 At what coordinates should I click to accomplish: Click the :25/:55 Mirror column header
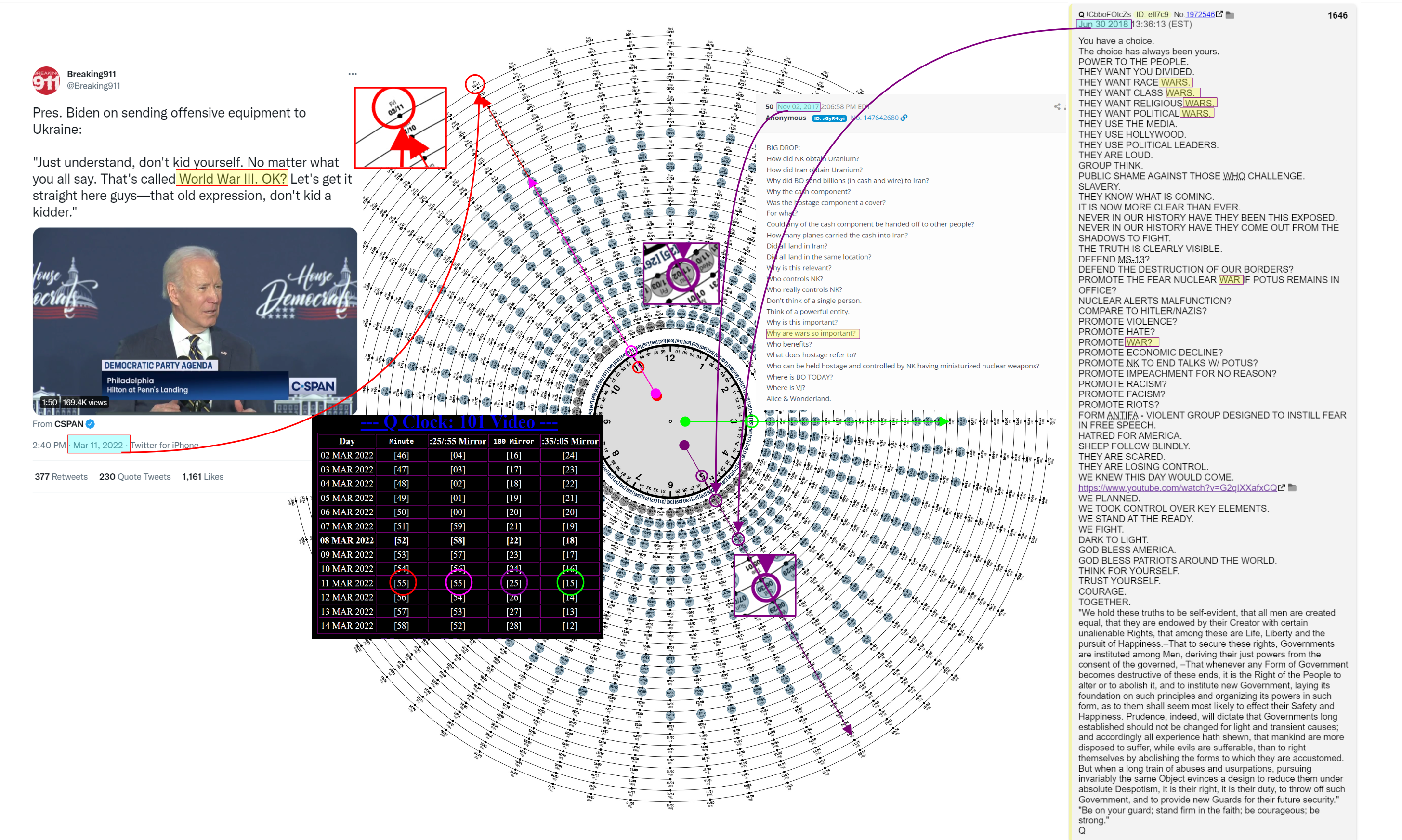click(x=458, y=441)
